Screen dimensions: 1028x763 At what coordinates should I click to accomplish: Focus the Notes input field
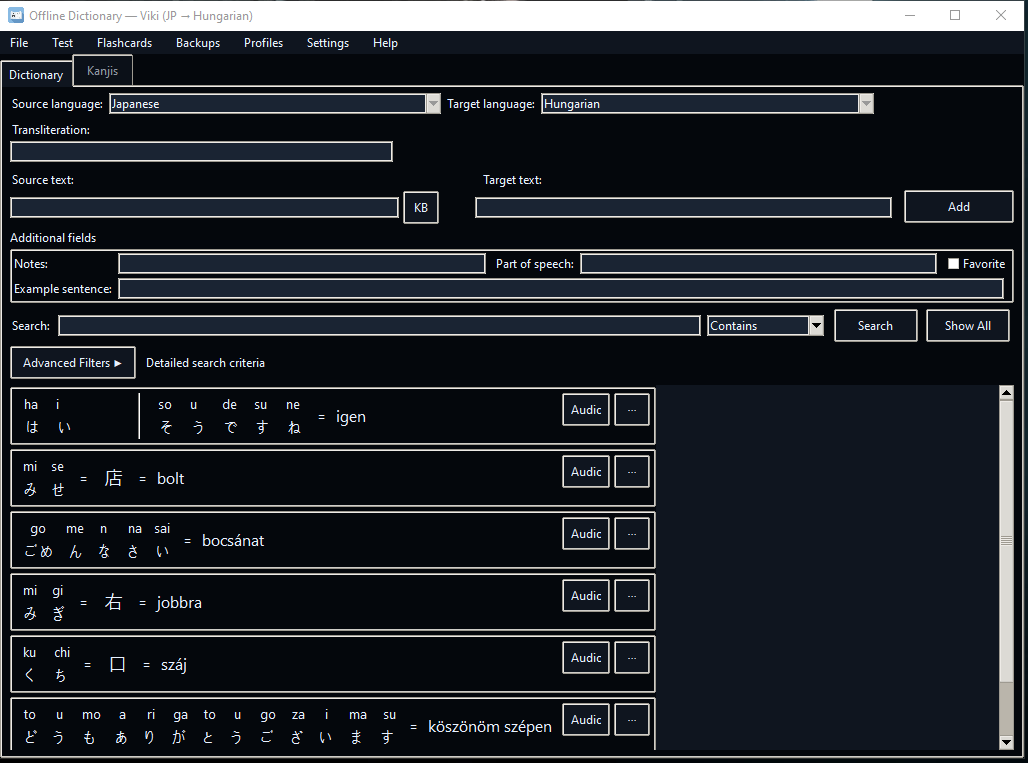[302, 264]
